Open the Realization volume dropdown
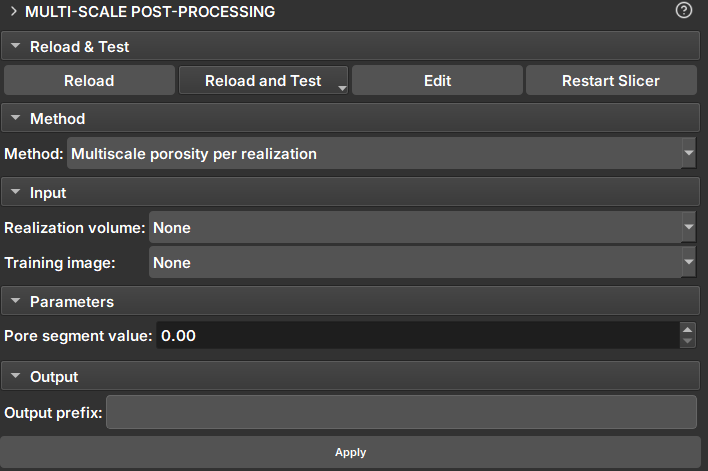The width and height of the screenshot is (708, 471). [688, 228]
